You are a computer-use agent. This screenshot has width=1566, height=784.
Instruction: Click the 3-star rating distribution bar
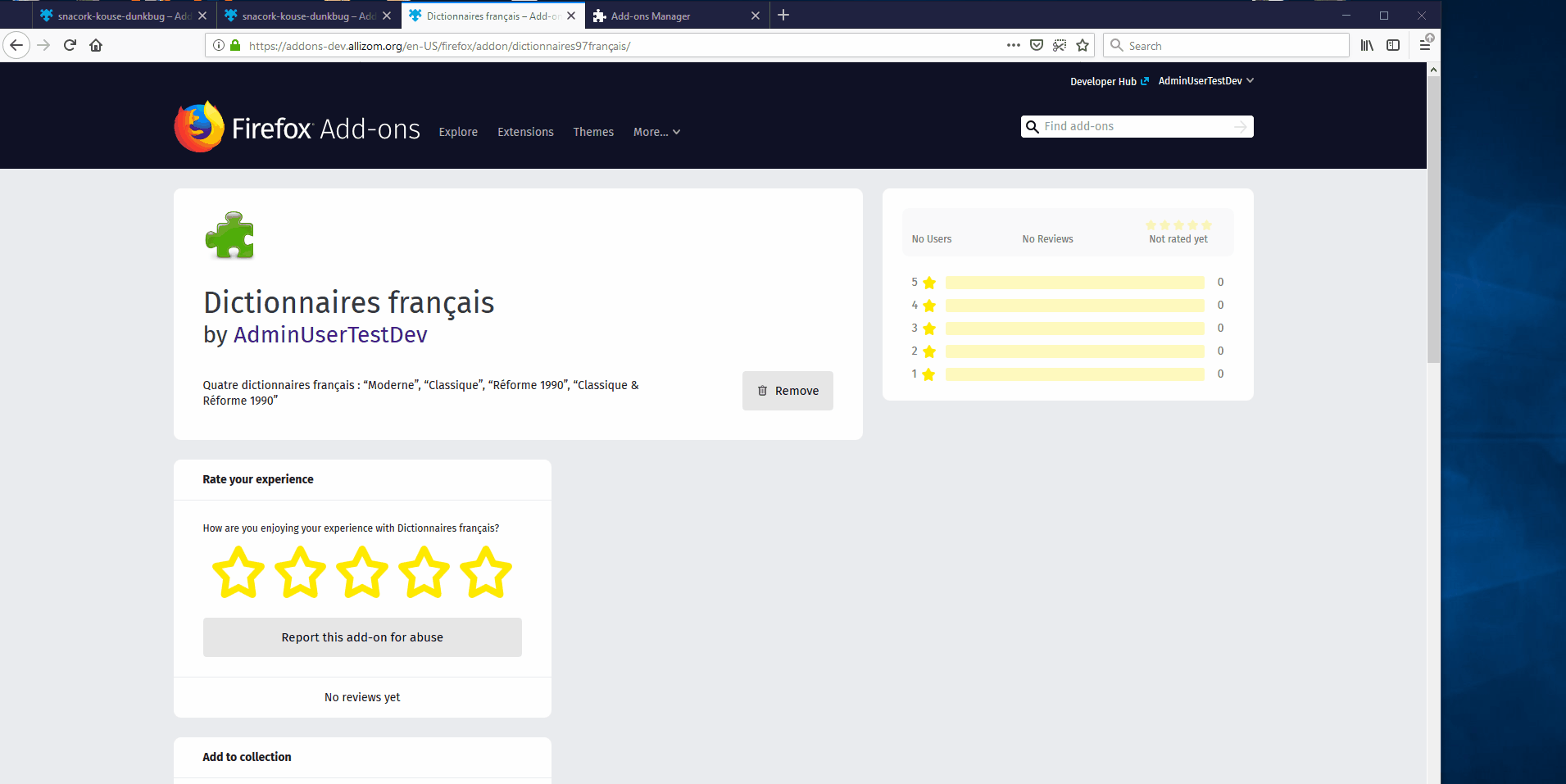(x=1074, y=328)
